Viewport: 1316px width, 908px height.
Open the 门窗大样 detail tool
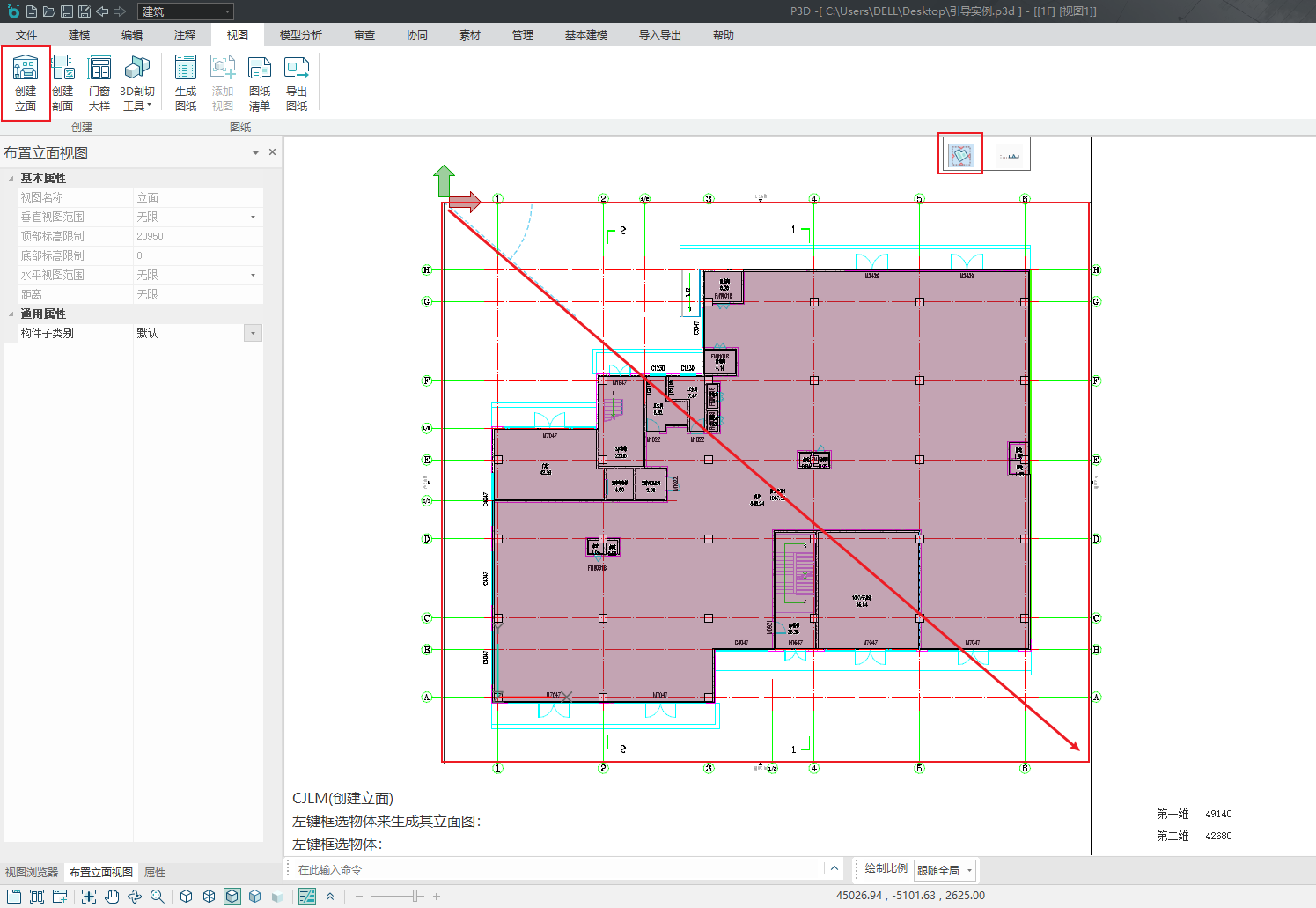[x=99, y=83]
